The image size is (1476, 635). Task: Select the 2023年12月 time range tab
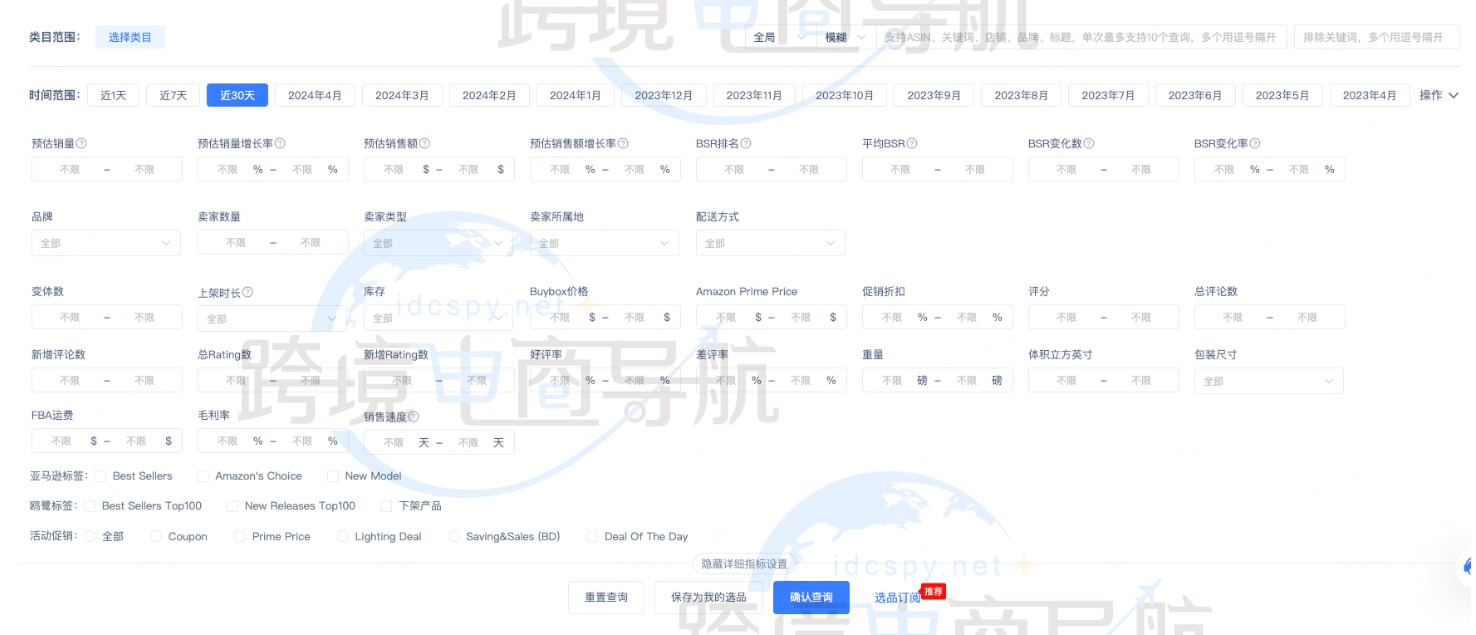coord(664,94)
